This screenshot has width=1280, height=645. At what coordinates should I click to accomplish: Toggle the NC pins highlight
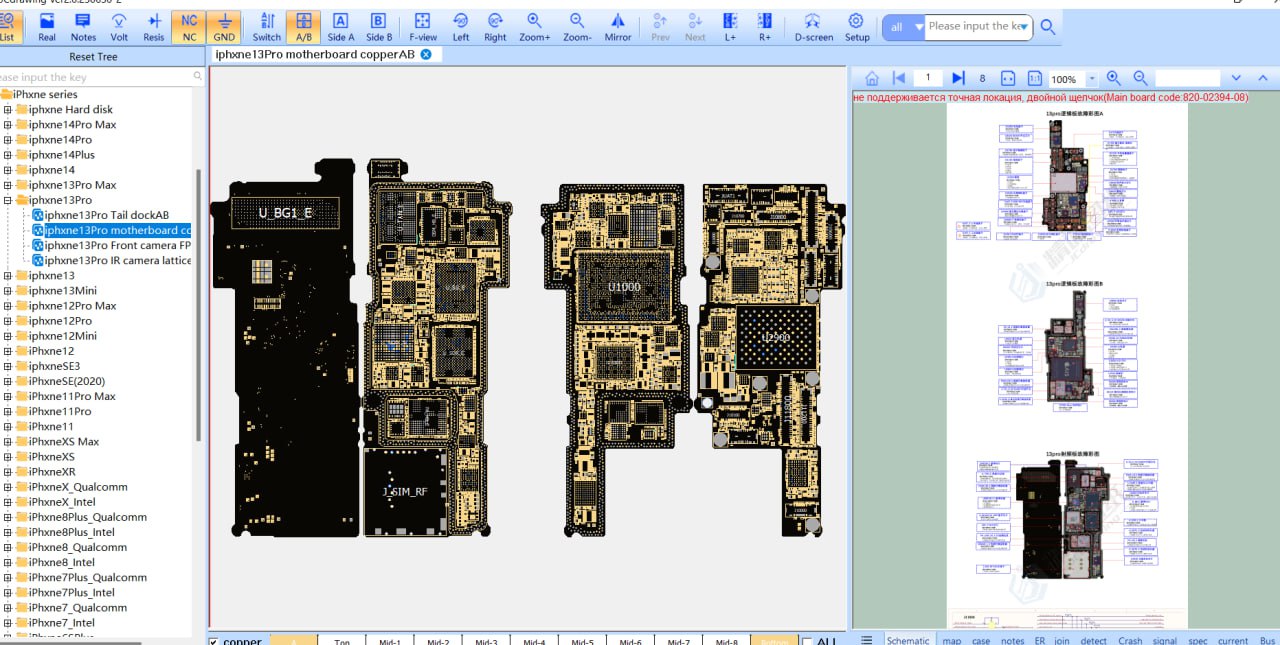[189, 27]
